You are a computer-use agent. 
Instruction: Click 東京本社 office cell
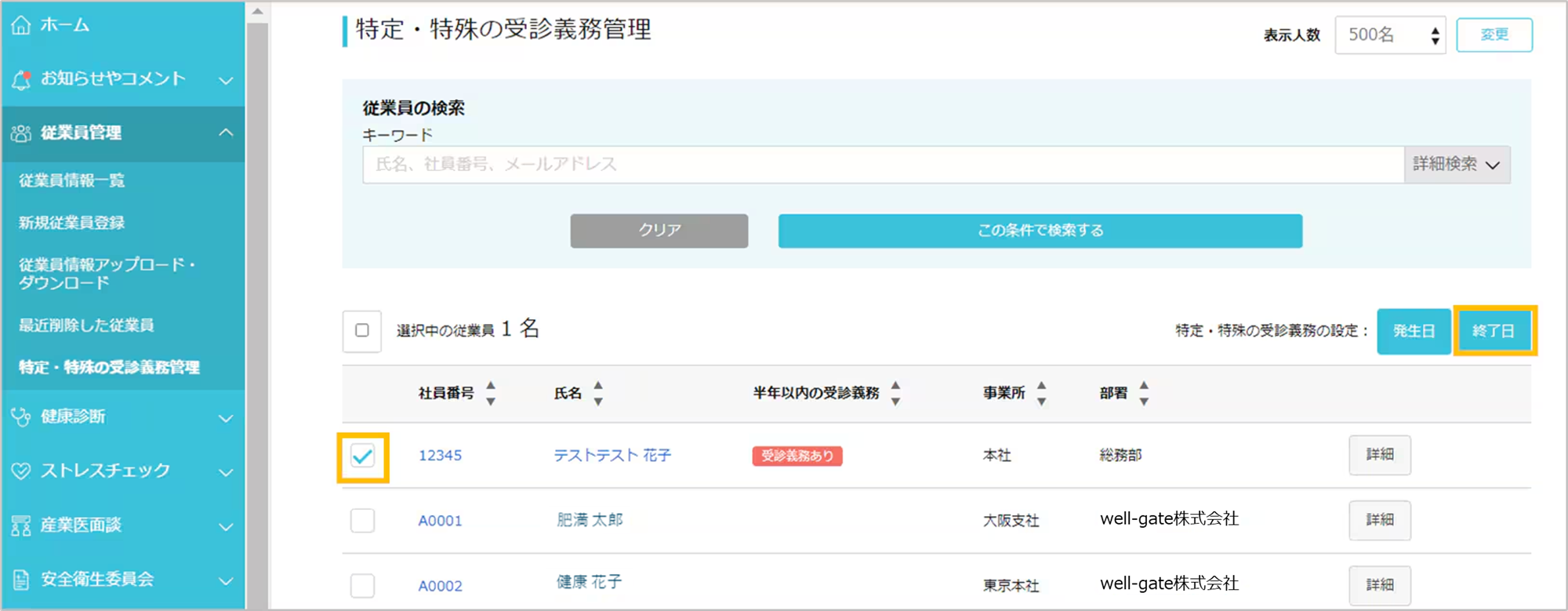[x=1011, y=586]
